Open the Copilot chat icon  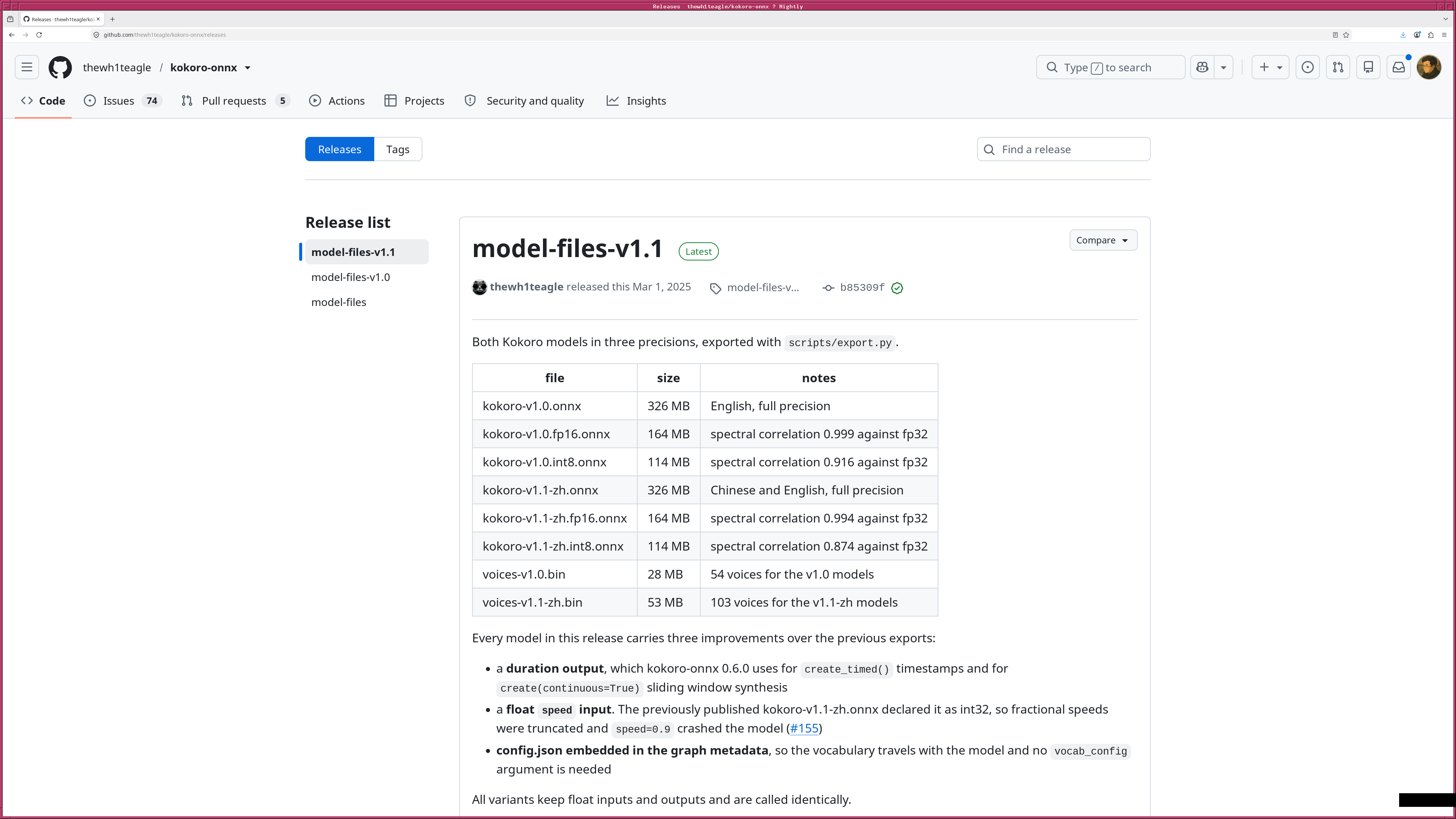click(x=1202, y=67)
